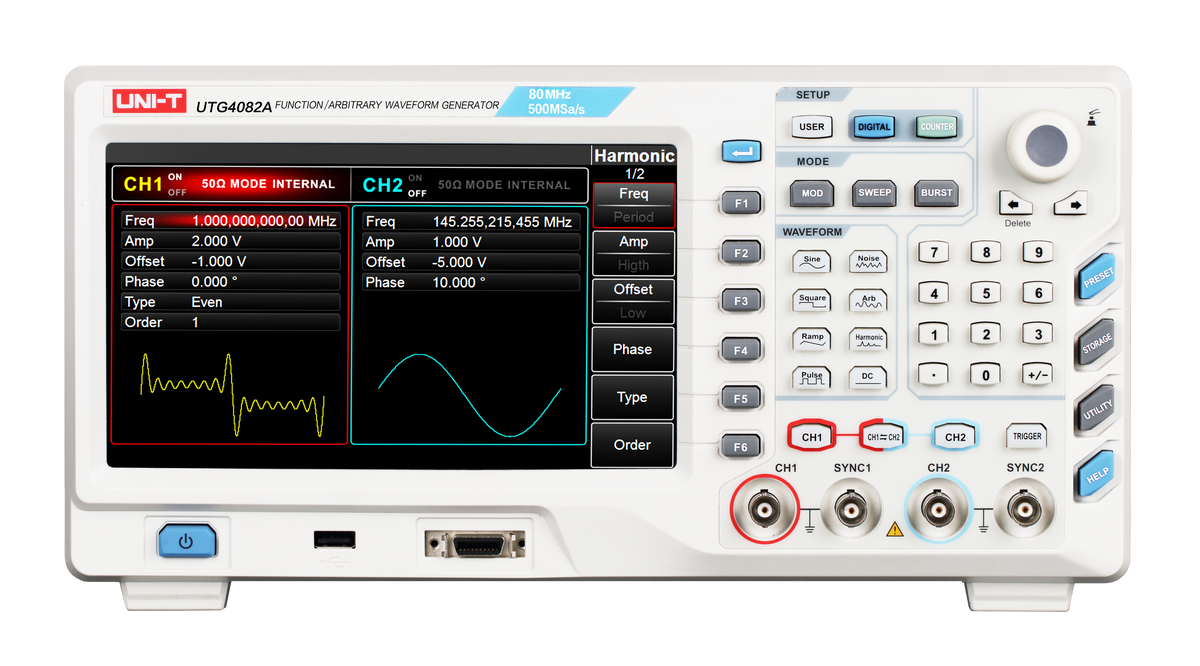Select the Phase softkey menu item
Viewport: 1200px width, 666px height.
pos(633,349)
